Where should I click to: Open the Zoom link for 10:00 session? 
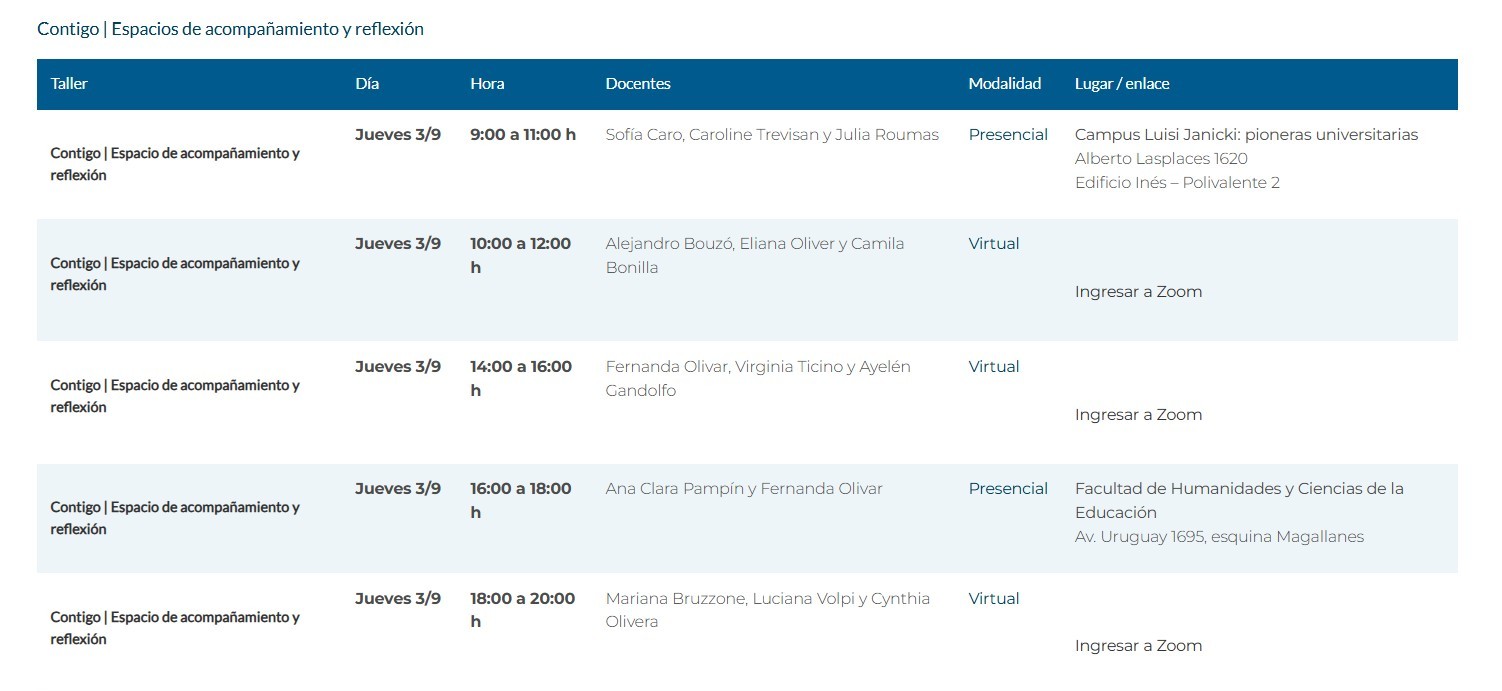[x=1138, y=292]
